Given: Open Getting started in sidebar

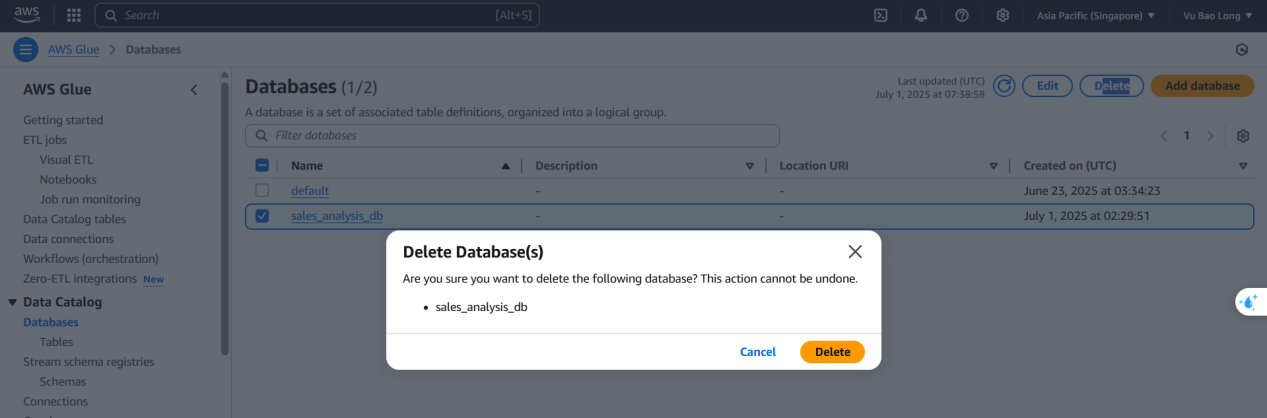Looking at the screenshot, I should 63,120.
